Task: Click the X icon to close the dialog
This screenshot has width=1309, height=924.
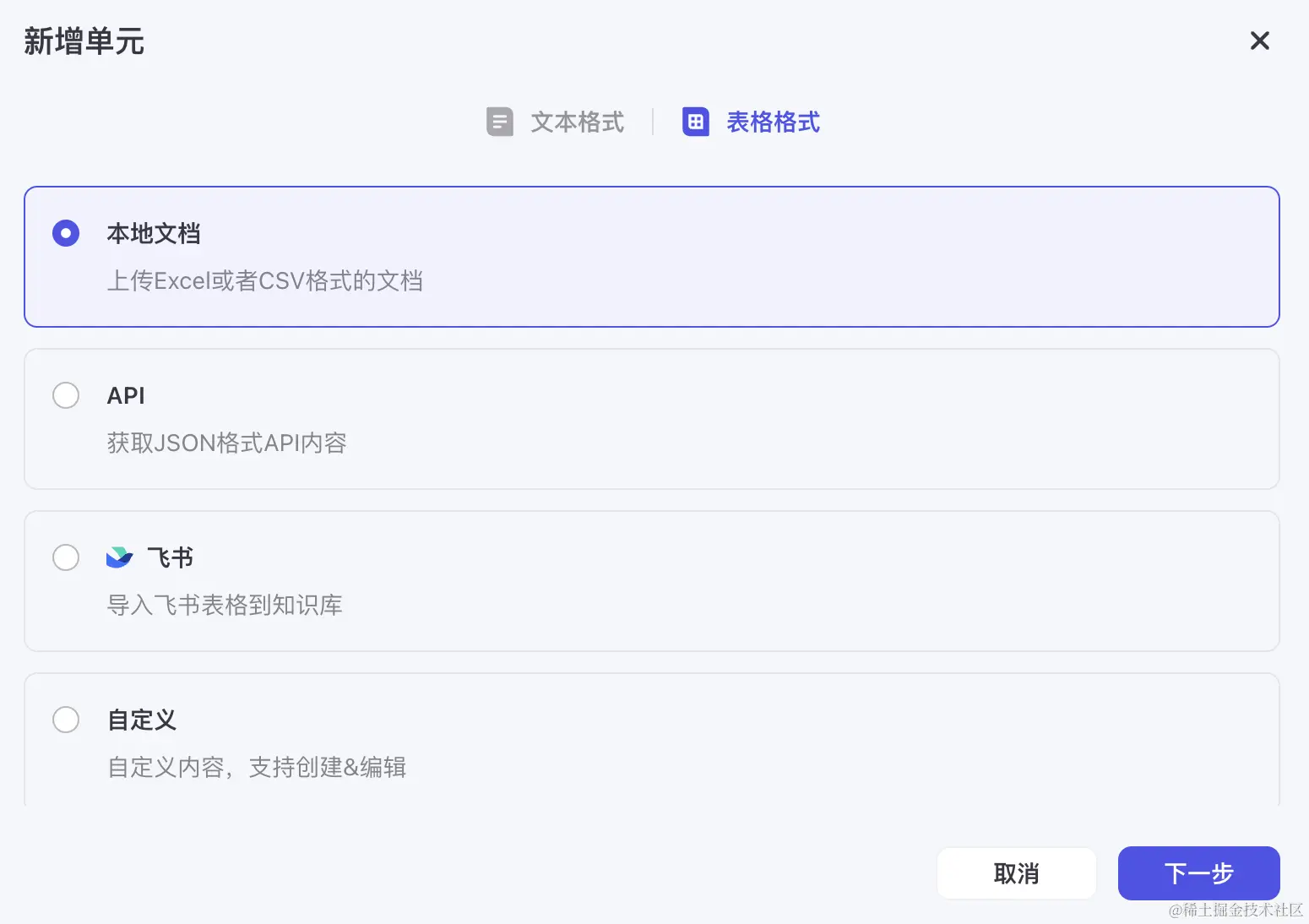Action: (x=1259, y=41)
